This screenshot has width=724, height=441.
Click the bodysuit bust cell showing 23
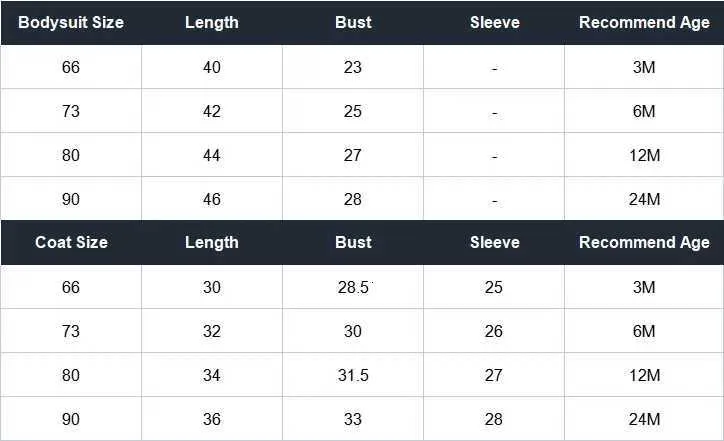353,67
